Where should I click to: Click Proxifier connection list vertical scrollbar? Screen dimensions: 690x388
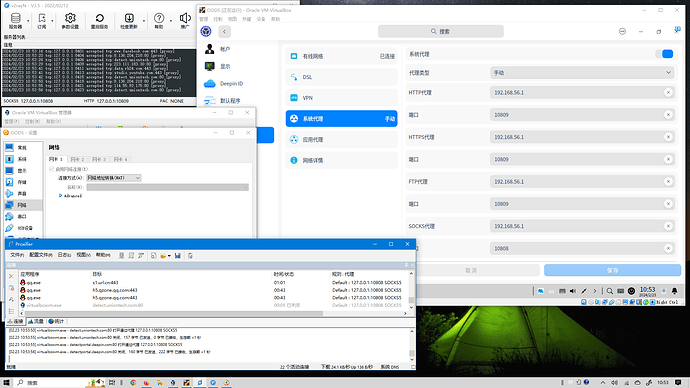(x=411, y=300)
